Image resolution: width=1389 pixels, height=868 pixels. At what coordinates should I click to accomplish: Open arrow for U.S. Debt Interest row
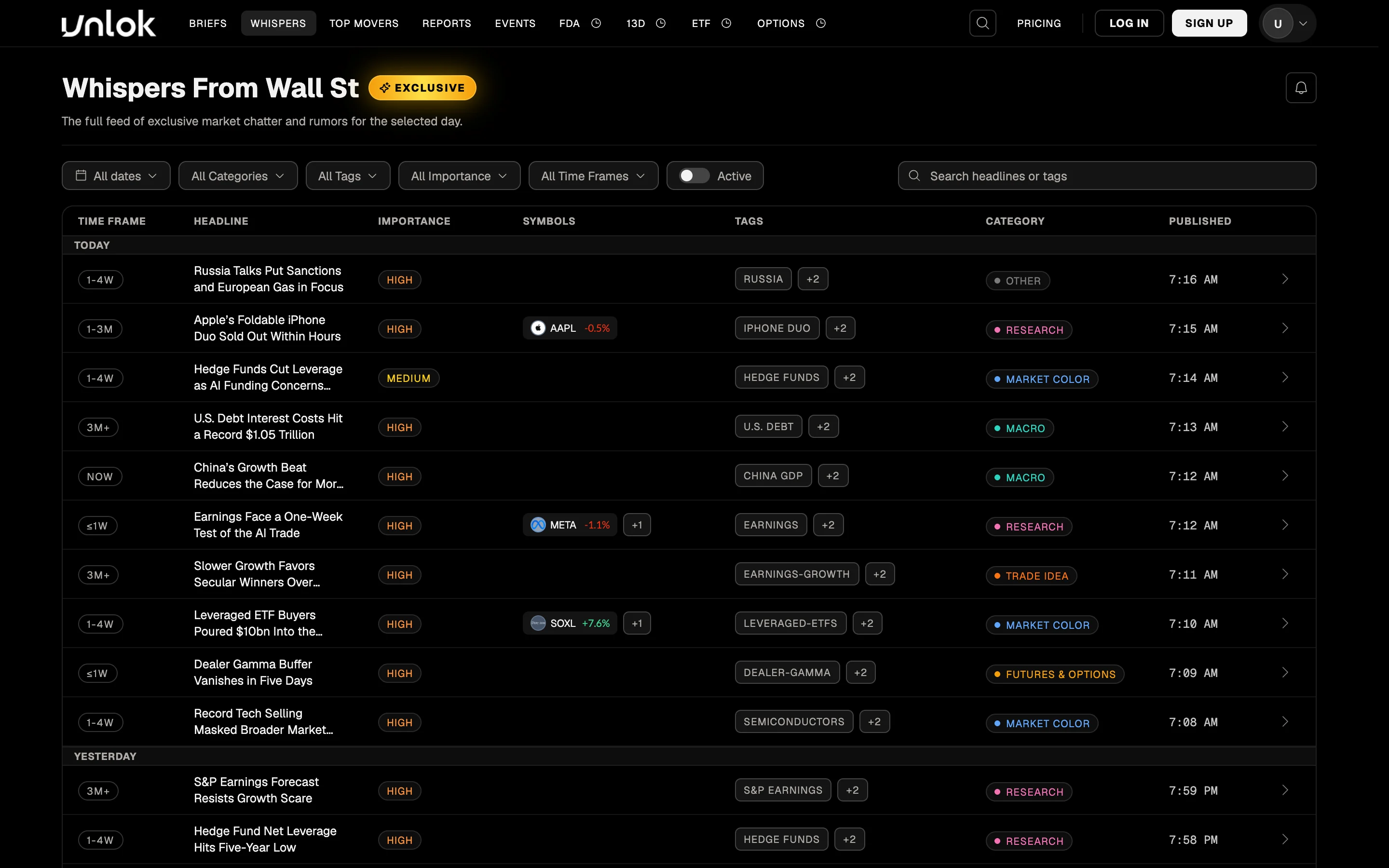tap(1284, 427)
